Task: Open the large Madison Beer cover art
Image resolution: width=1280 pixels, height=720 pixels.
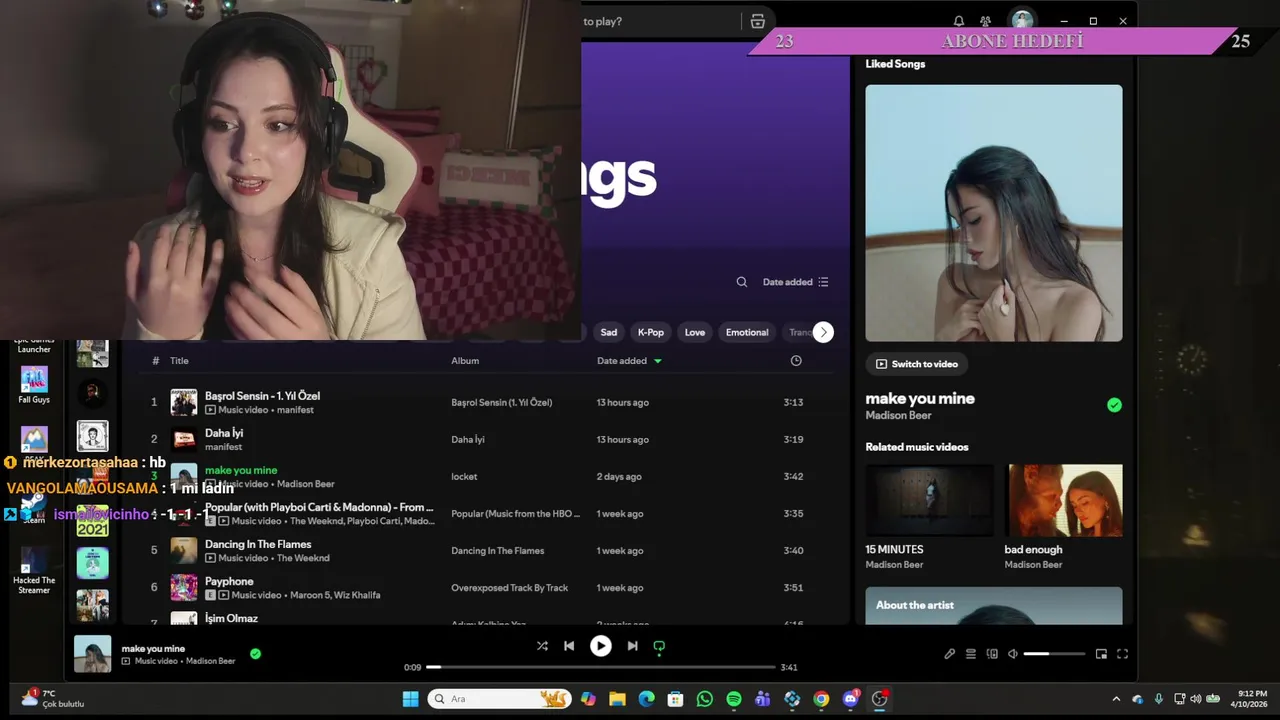Action: (x=994, y=213)
